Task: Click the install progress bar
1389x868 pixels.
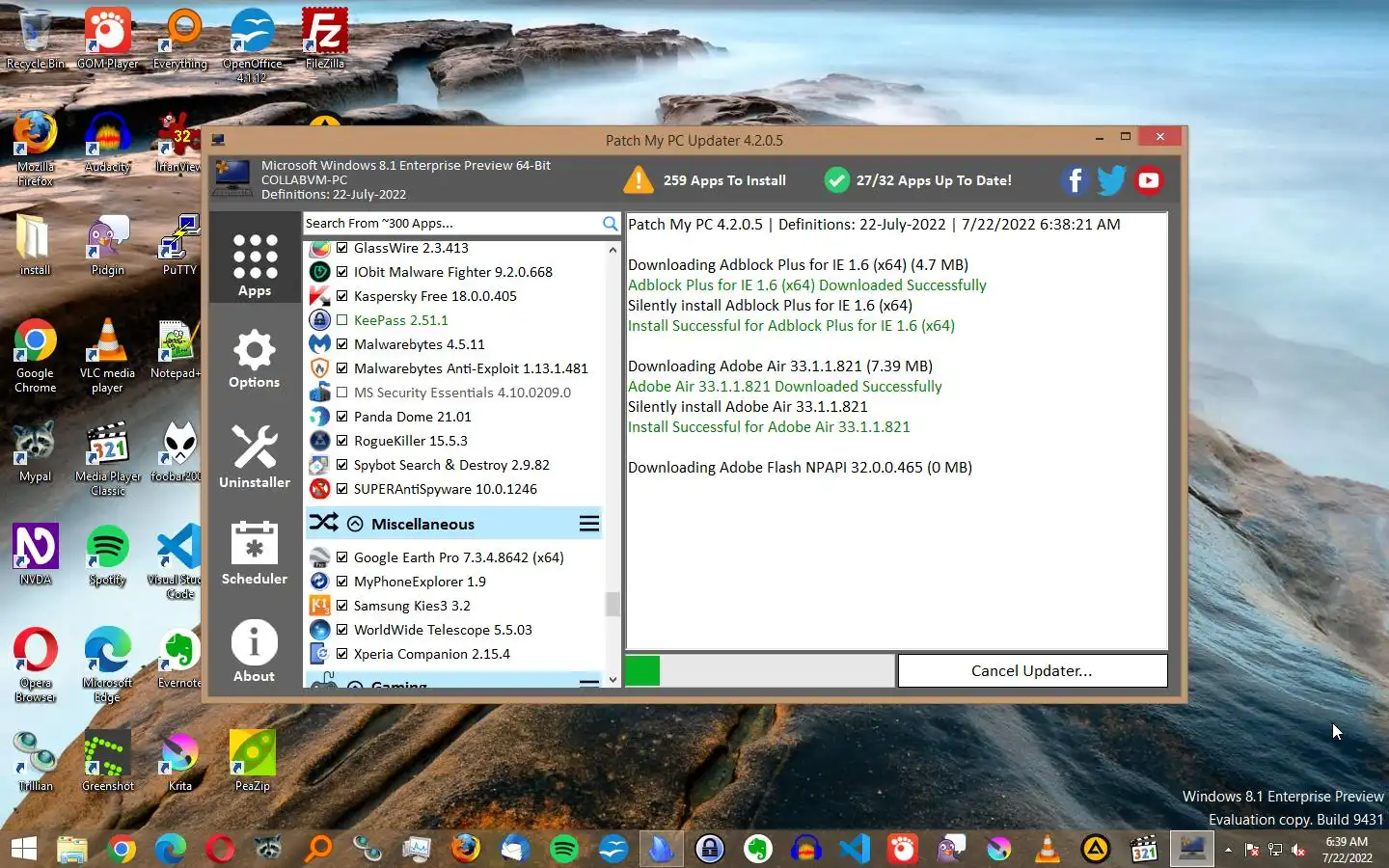Action: click(760, 671)
